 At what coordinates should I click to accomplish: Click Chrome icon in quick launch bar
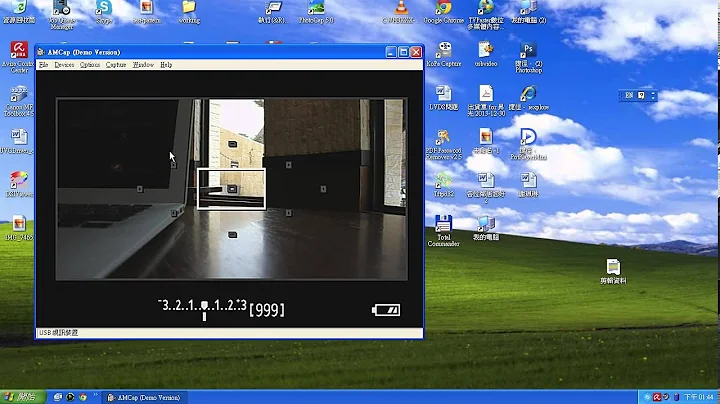tap(83, 397)
